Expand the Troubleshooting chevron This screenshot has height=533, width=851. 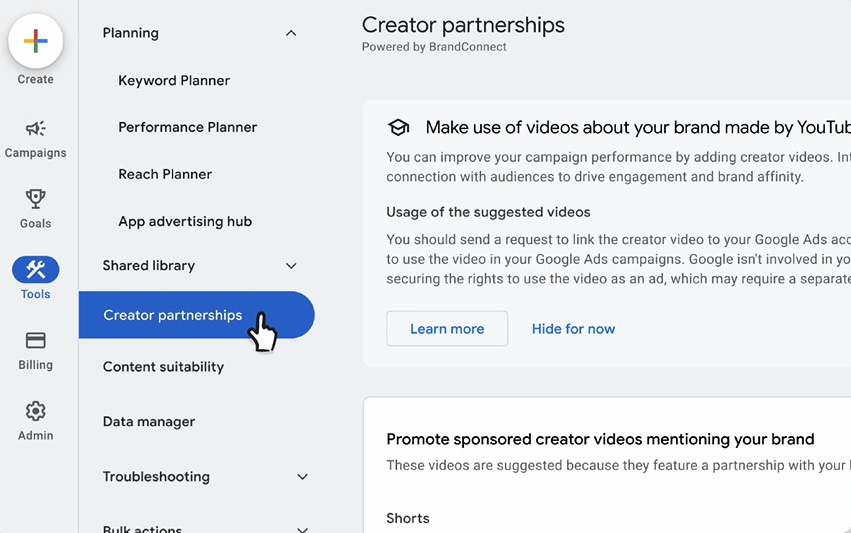point(302,477)
